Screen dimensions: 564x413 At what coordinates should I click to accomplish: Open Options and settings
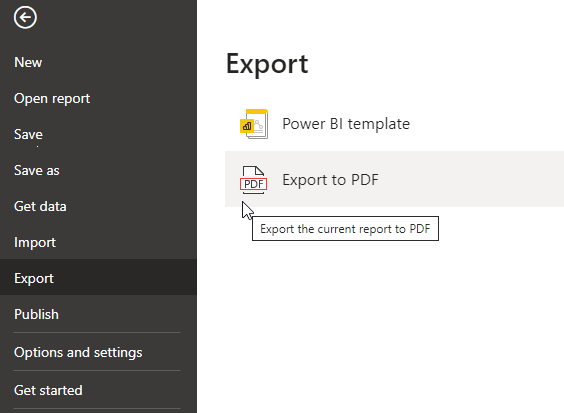78,352
